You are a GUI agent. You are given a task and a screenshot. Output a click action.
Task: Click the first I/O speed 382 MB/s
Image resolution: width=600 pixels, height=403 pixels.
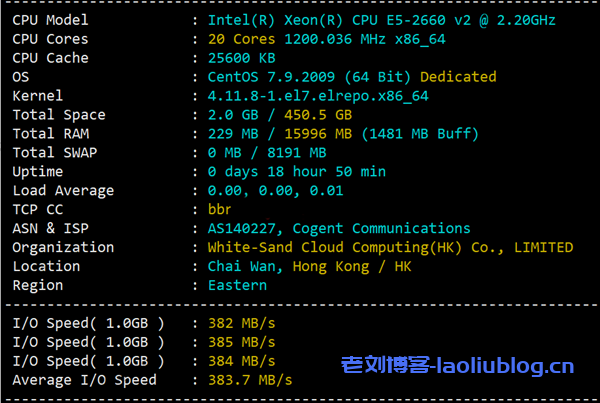pyautogui.click(x=241, y=323)
